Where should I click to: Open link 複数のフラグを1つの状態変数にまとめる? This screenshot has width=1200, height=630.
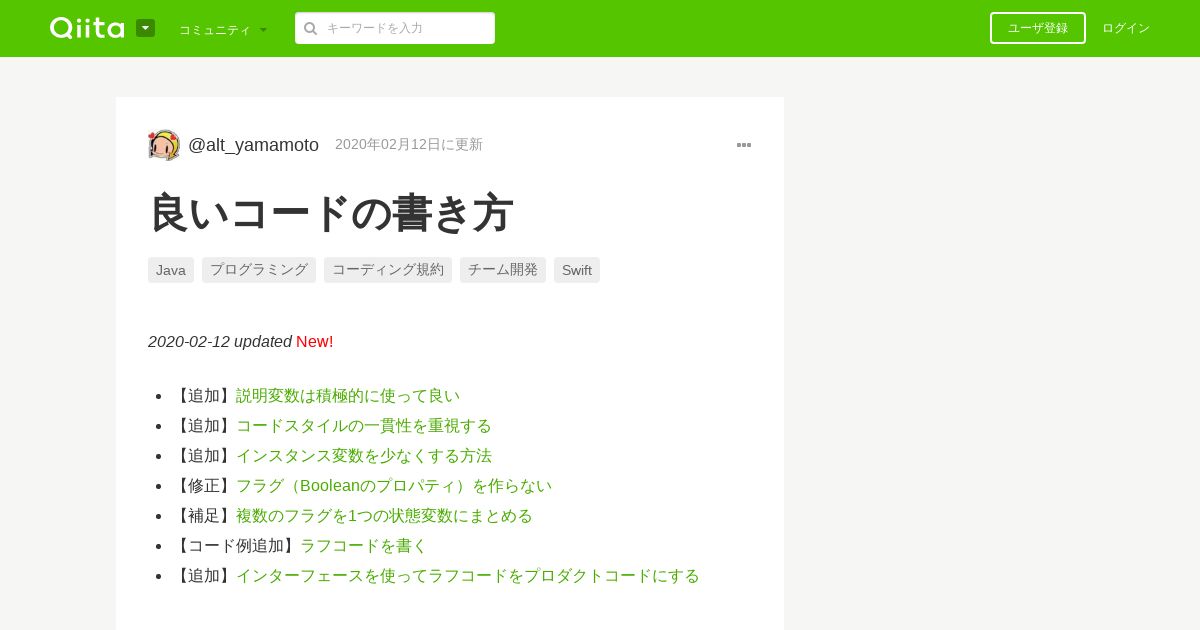click(x=384, y=516)
